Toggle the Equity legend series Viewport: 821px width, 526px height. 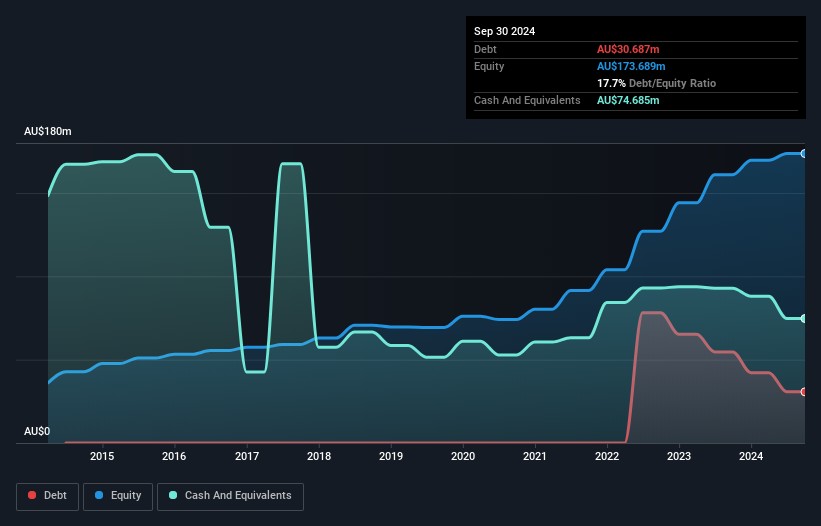pyautogui.click(x=119, y=496)
